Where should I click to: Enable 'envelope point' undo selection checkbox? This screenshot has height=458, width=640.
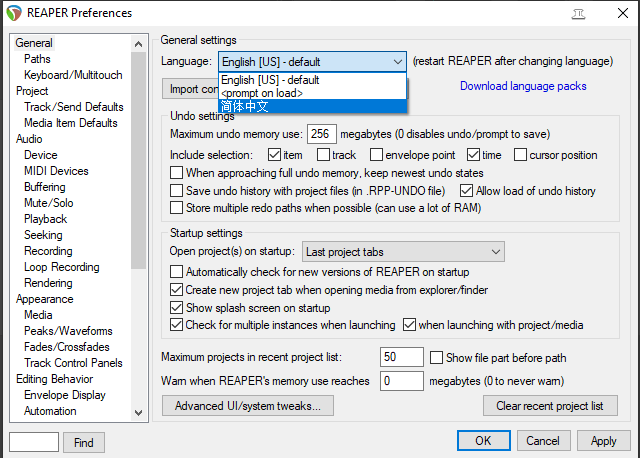point(377,155)
